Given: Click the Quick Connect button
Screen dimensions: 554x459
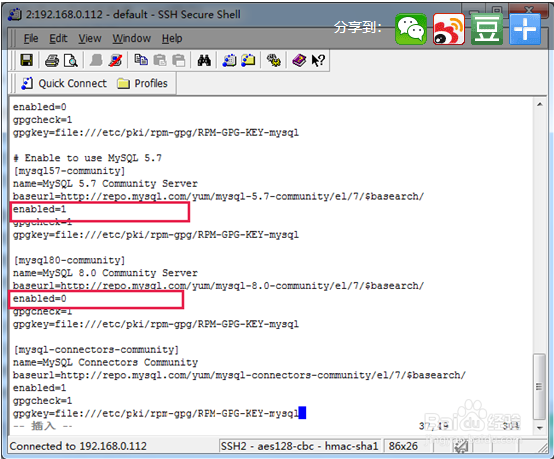Looking at the screenshot, I should click(64, 83).
